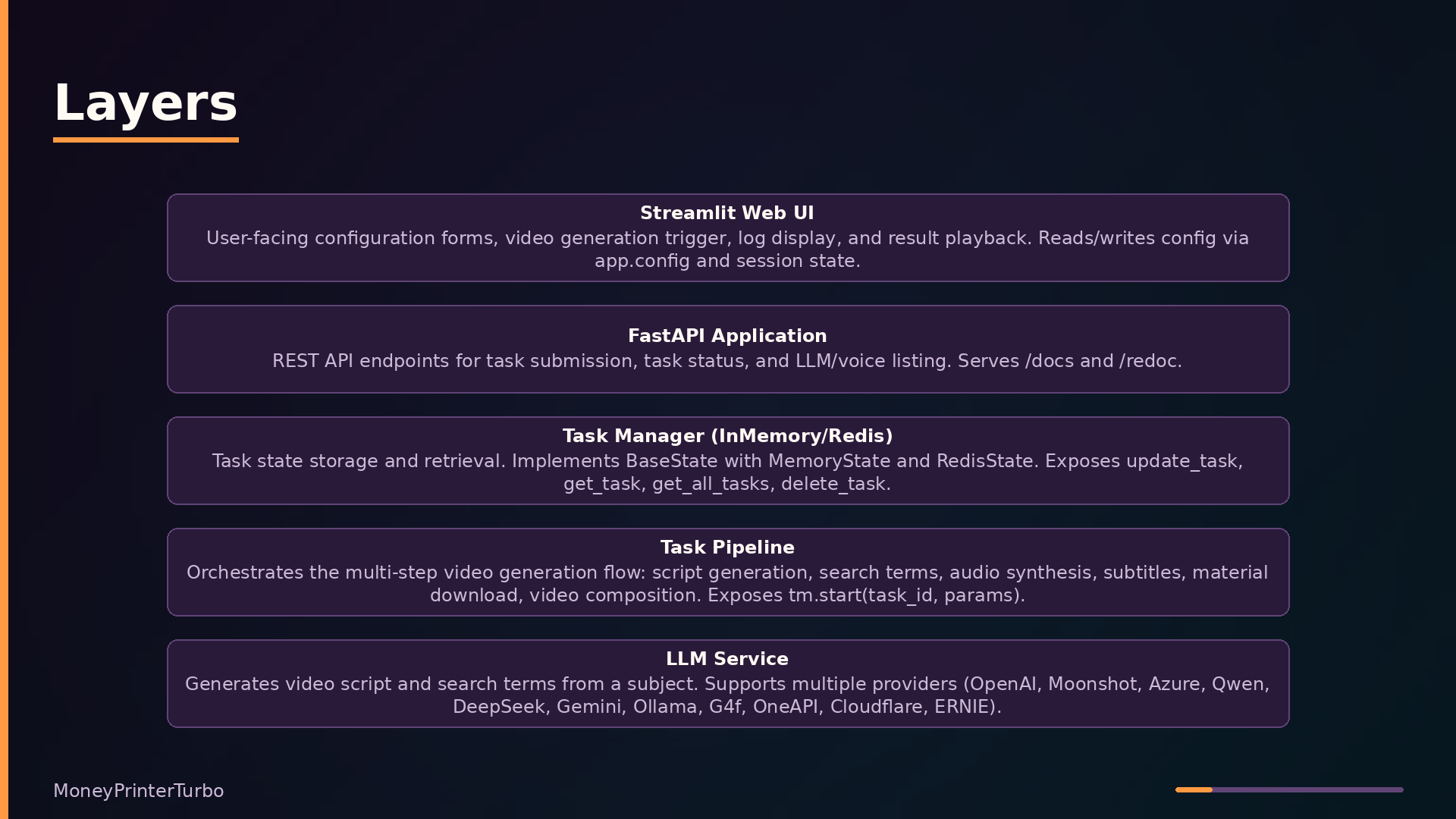Click the Streamlit Web UI description text

727,249
